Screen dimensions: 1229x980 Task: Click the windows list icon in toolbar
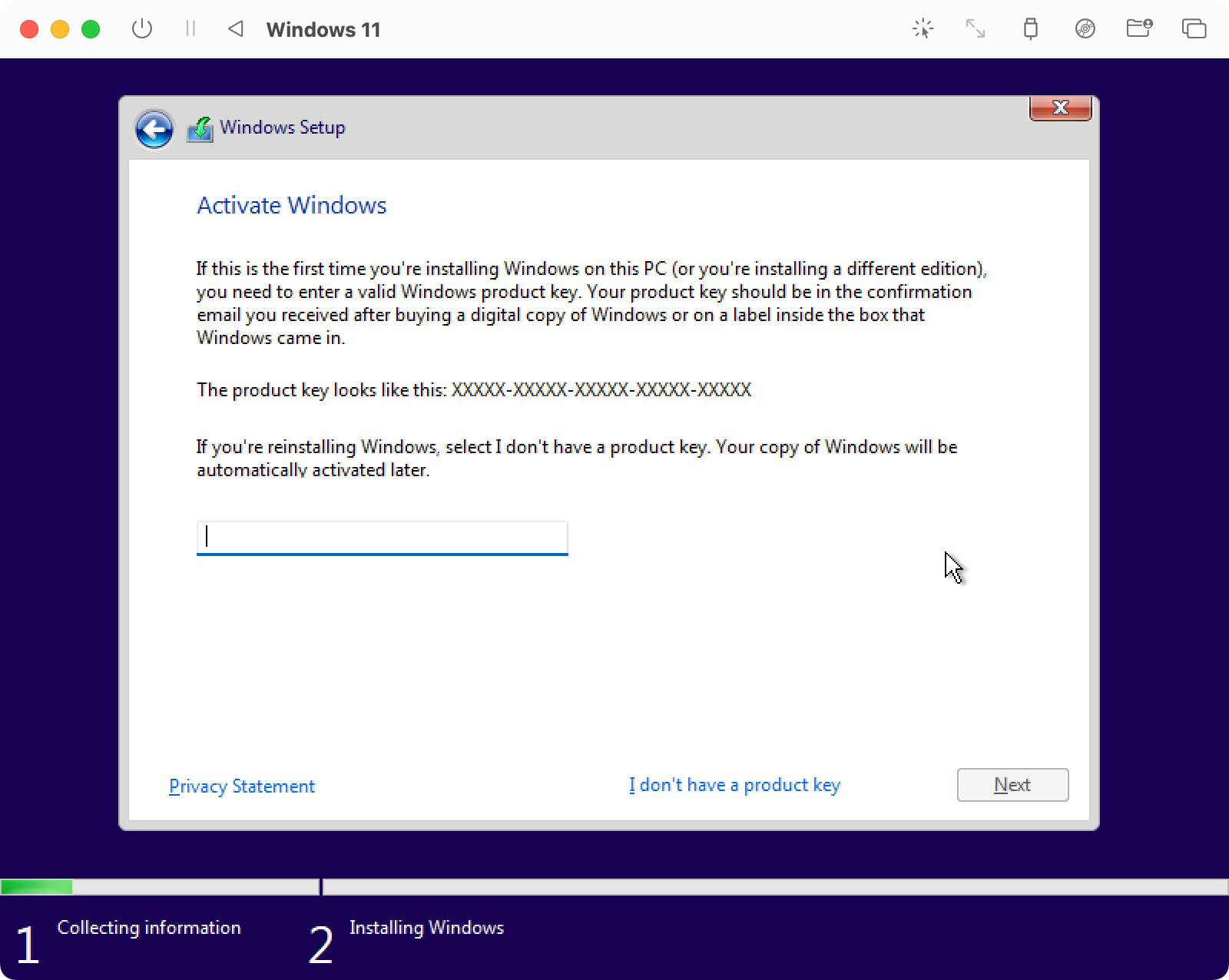[1194, 29]
